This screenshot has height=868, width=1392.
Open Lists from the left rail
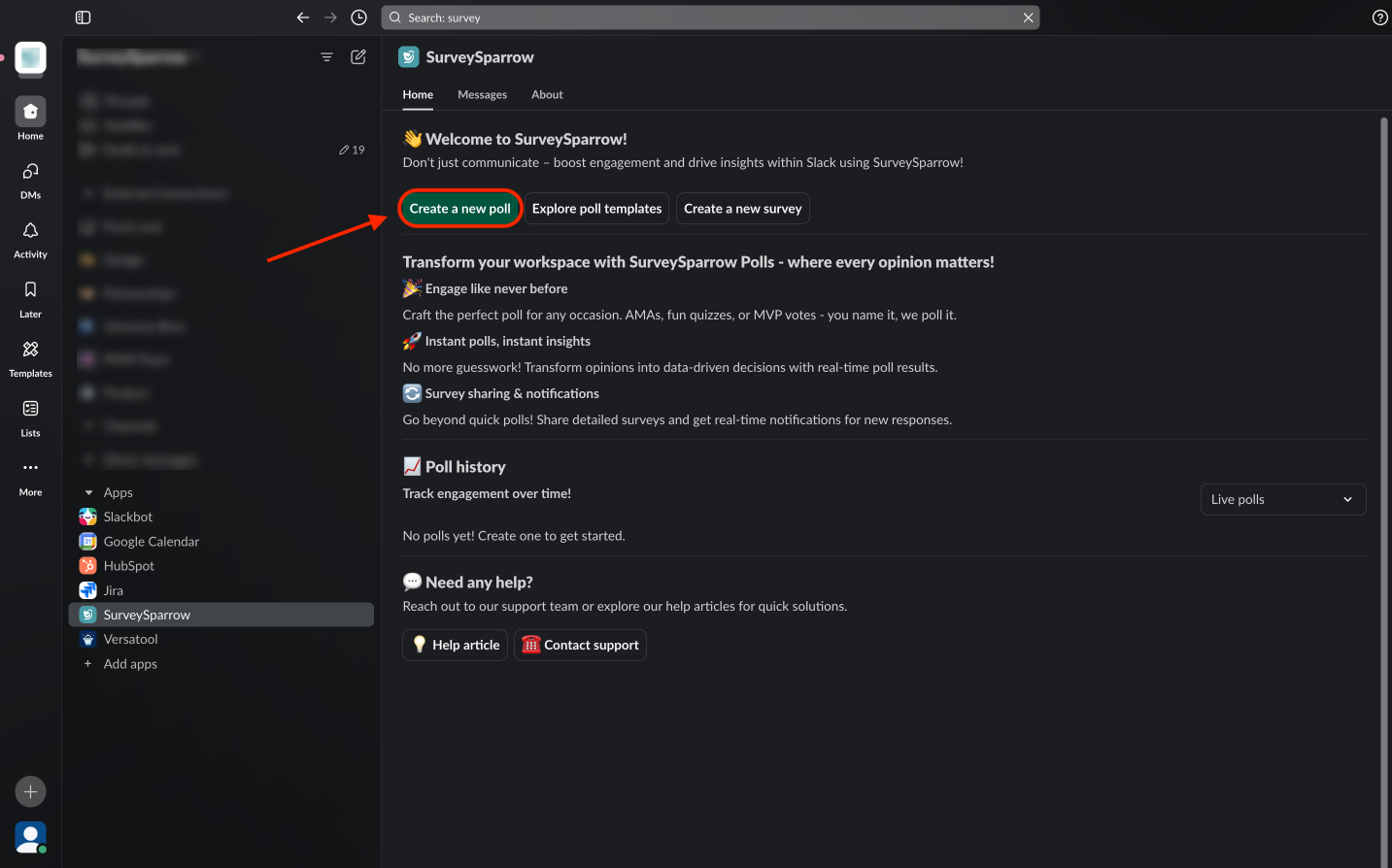(x=30, y=409)
